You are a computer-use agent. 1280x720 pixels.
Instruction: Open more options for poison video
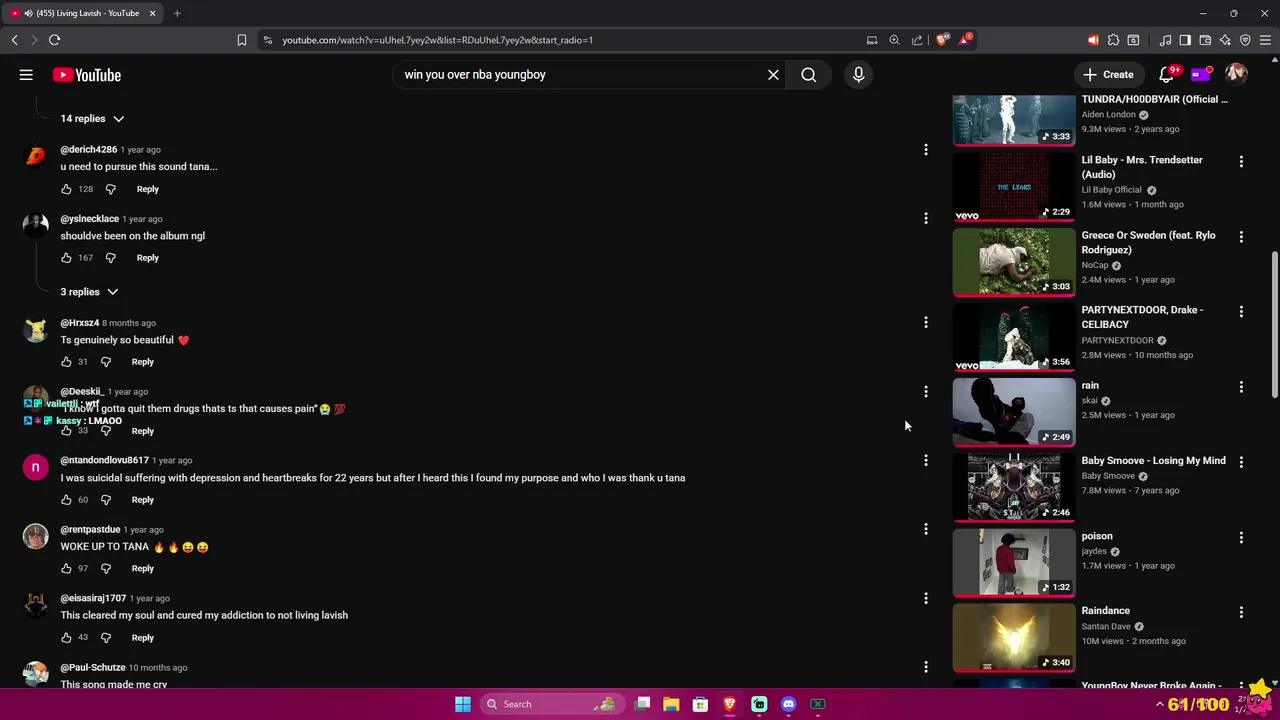[1241, 537]
